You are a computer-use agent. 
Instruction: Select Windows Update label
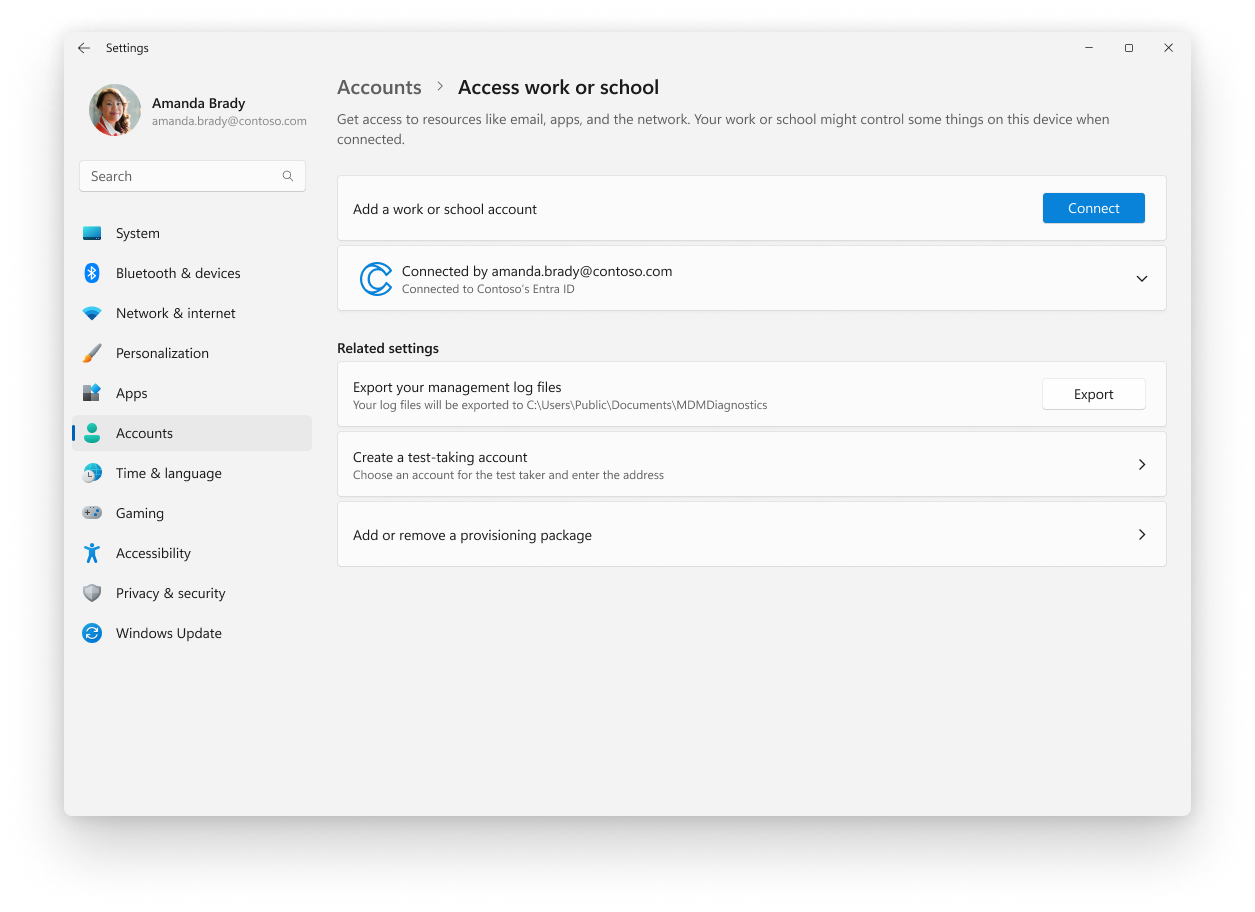[x=169, y=633]
